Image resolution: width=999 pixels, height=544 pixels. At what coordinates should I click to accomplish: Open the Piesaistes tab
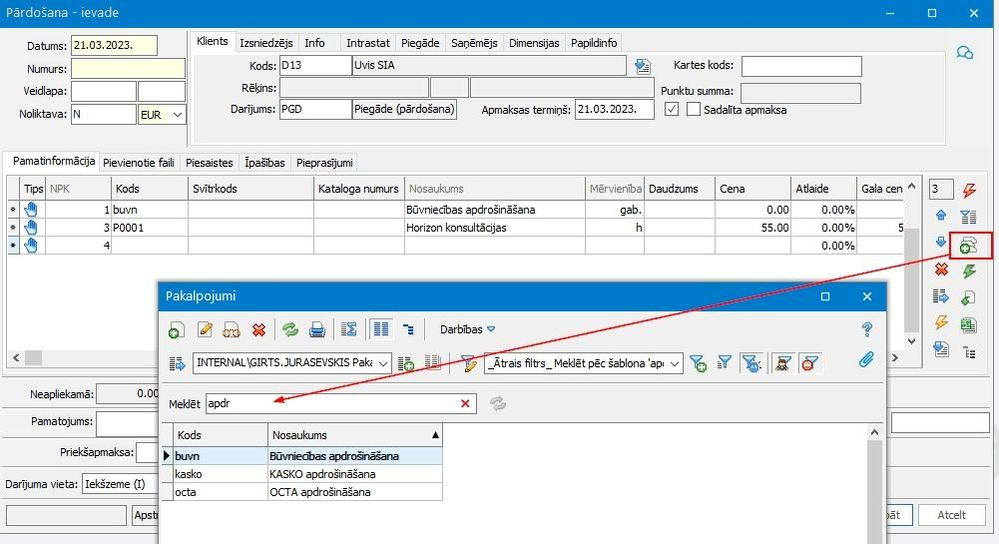[x=209, y=162]
